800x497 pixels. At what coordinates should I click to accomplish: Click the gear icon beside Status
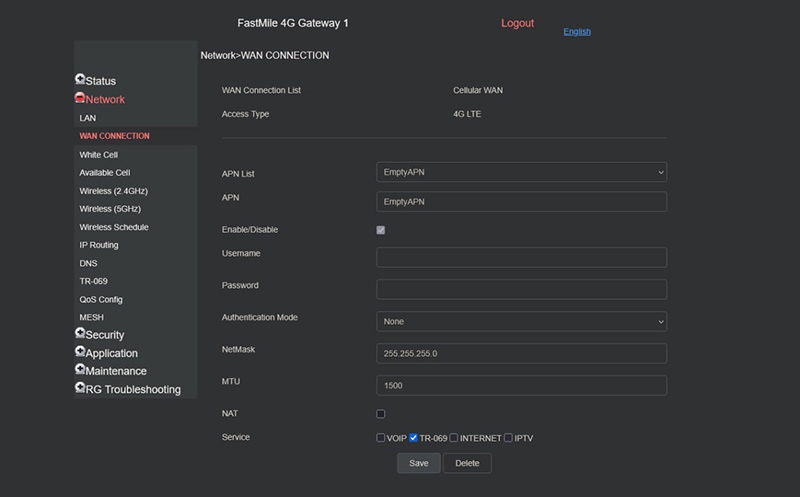(80, 80)
